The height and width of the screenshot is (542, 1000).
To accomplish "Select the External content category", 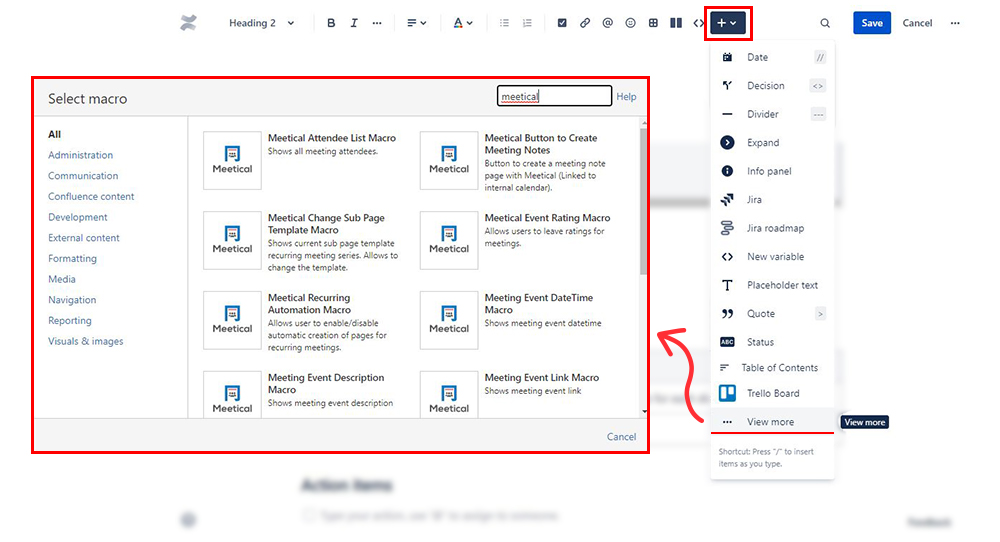I will (84, 238).
